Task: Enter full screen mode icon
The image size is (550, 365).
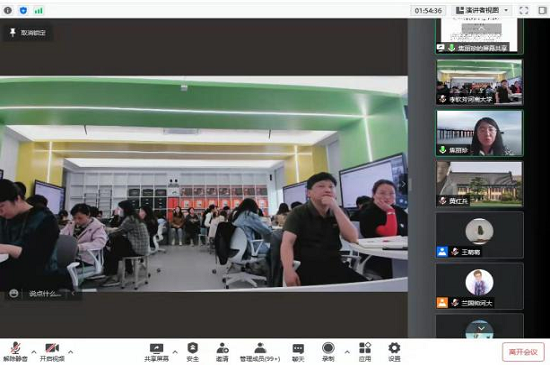Action: (524, 11)
